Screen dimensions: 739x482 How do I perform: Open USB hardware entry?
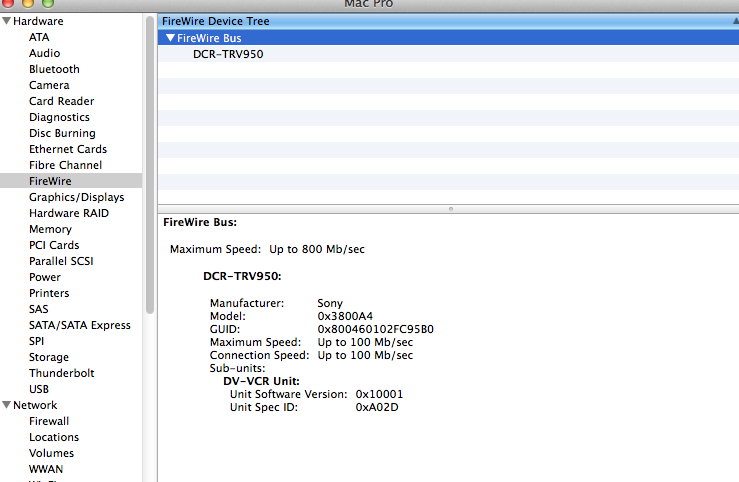point(39,390)
